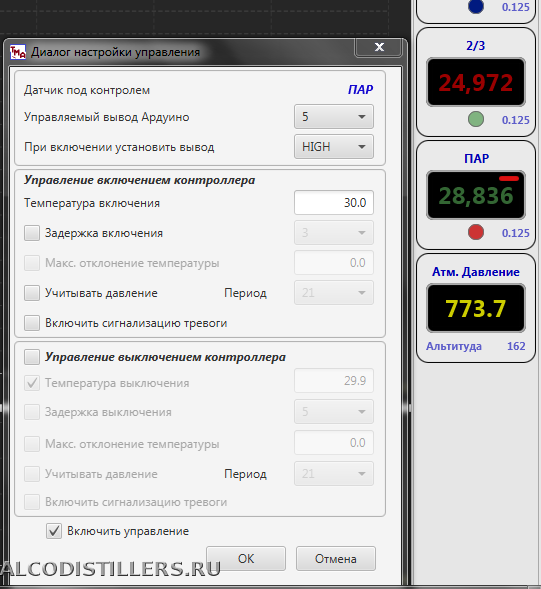Click the 24,972 temperature display
Image resolution: width=541 pixels, height=589 pixels.
(476, 82)
